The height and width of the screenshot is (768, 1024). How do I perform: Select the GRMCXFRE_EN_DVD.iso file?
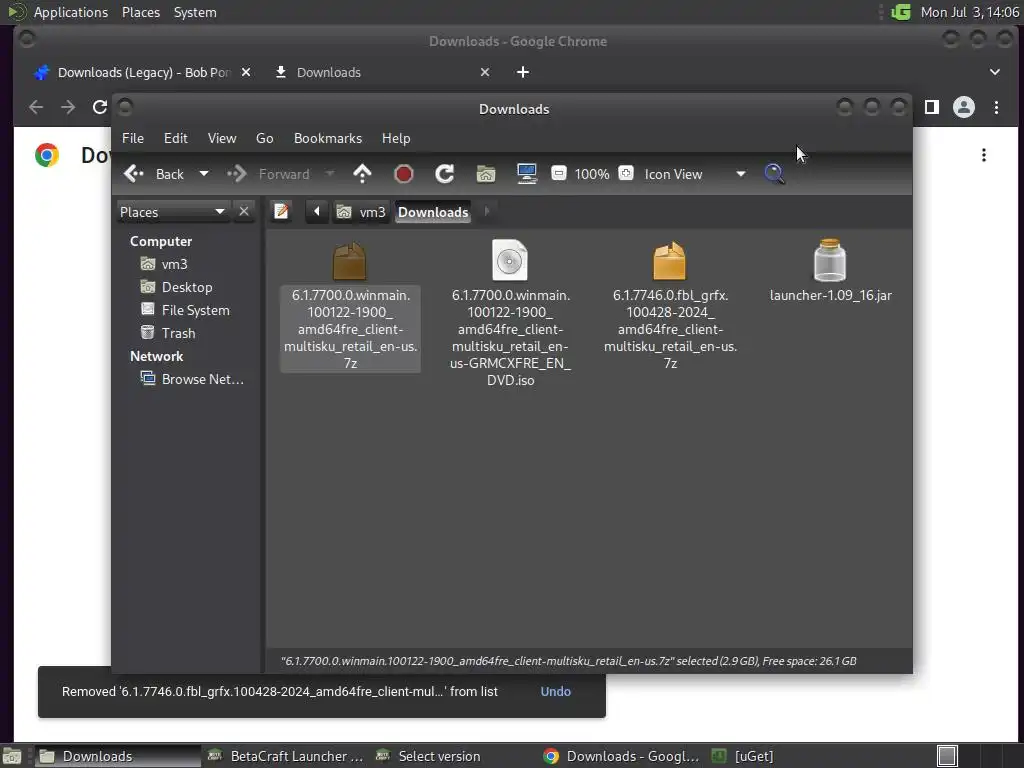510,313
